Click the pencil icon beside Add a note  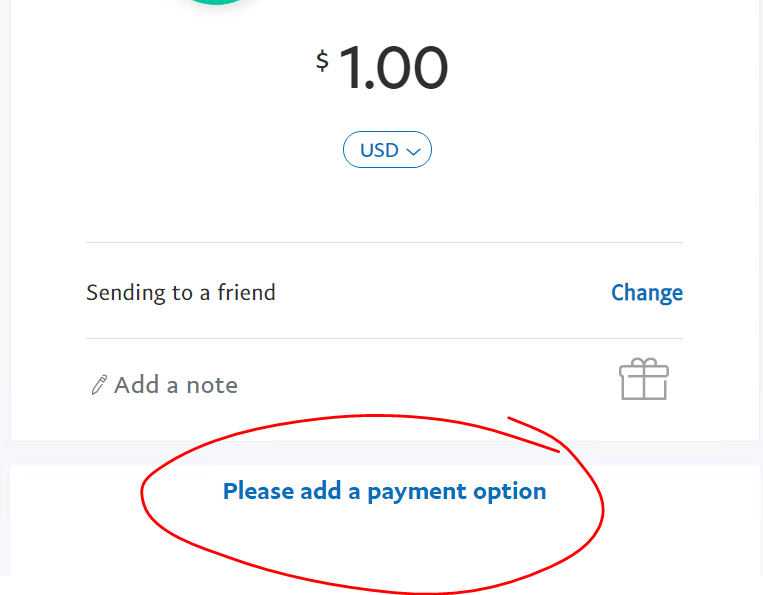98,386
